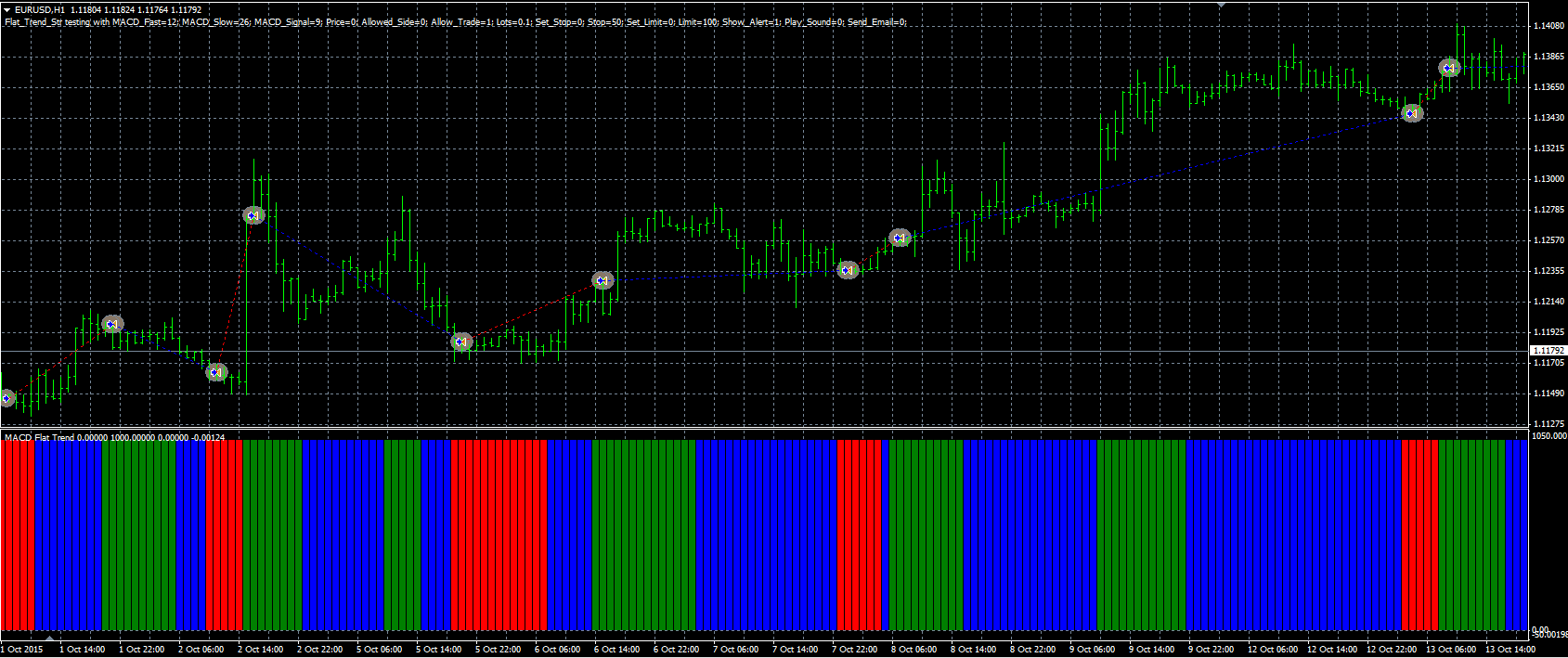Click the trade marker above 6 Oct 14:00

pos(603,280)
